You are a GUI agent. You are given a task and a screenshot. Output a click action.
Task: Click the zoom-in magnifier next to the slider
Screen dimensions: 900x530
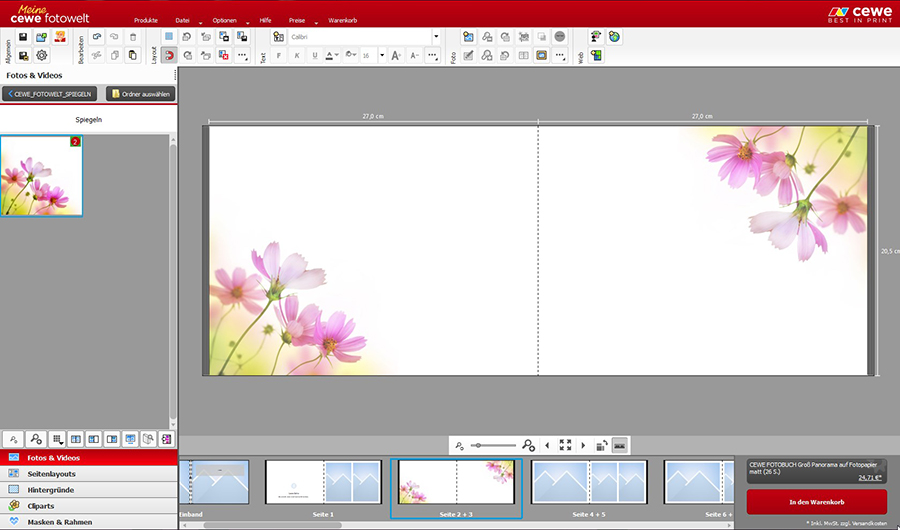click(x=529, y=445)
